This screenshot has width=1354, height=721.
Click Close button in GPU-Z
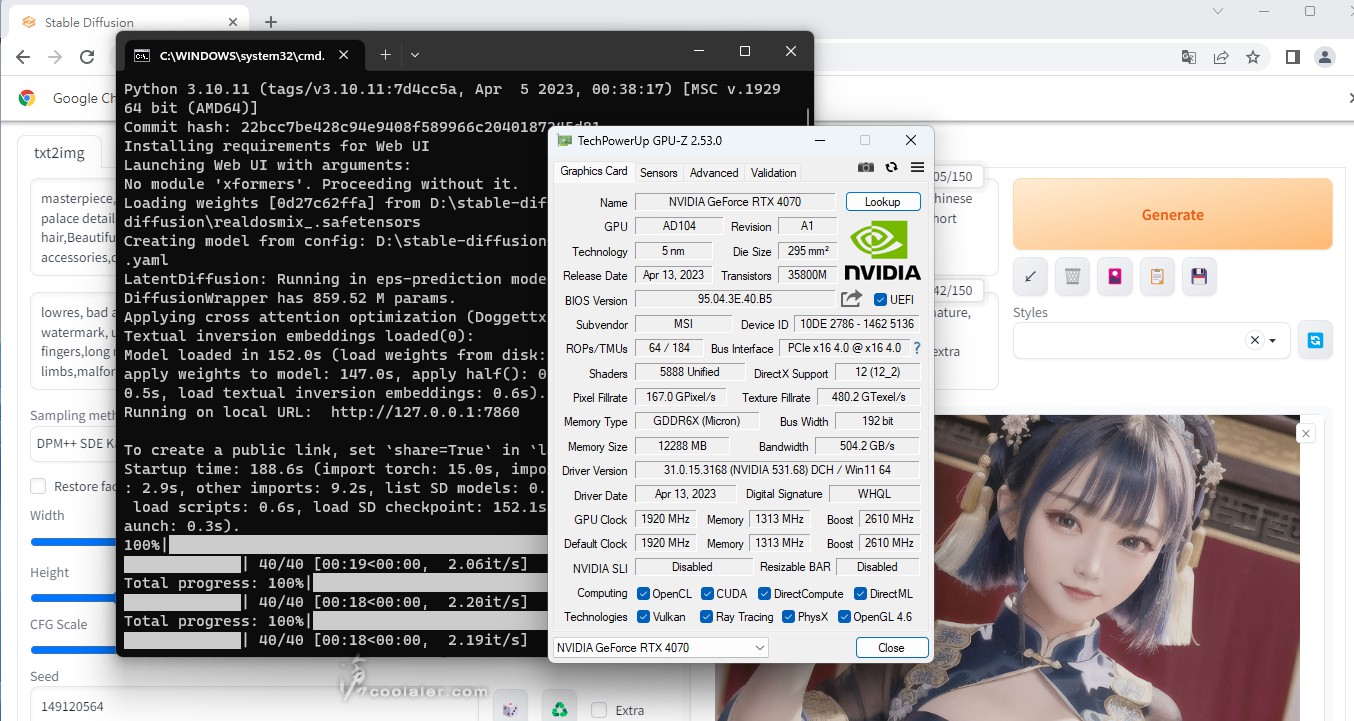coord(891,648)
